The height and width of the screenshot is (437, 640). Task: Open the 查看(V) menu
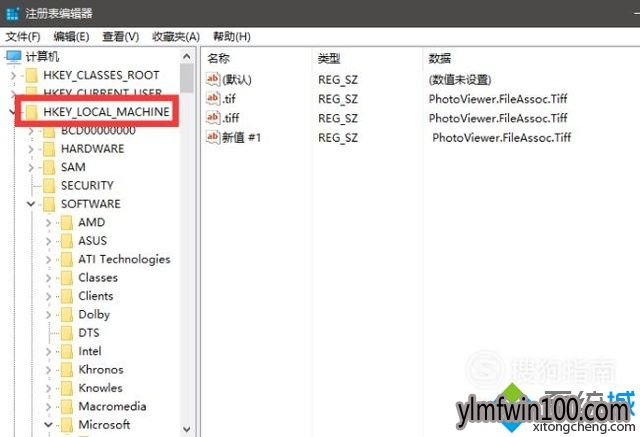coord(120,37)
